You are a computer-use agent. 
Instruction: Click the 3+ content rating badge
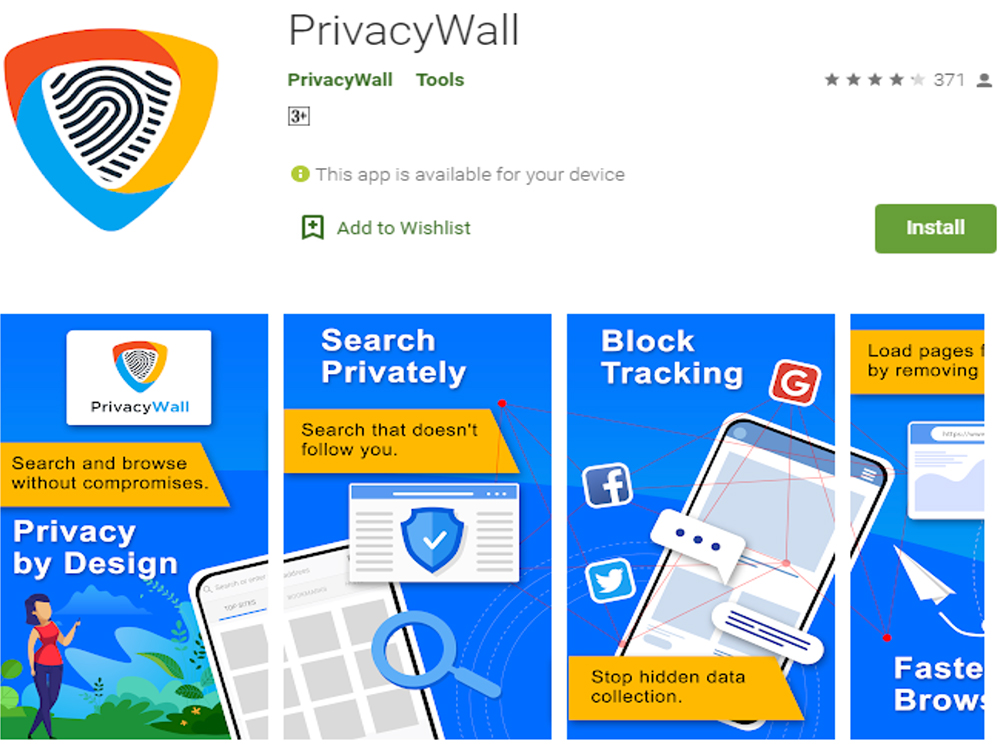pyautogui.click(x=298, y=116)
